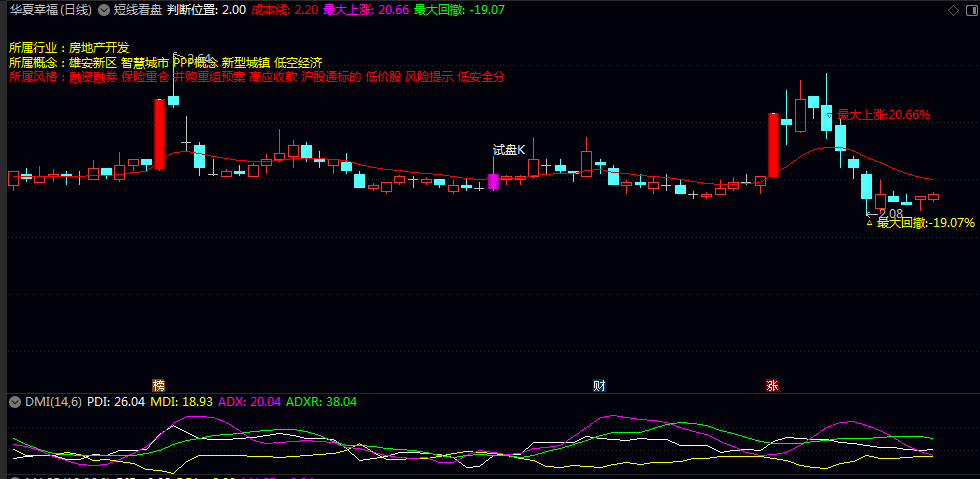Click the 财 event marker icon
The image size is (980, 479).
[x=599, y=385]
